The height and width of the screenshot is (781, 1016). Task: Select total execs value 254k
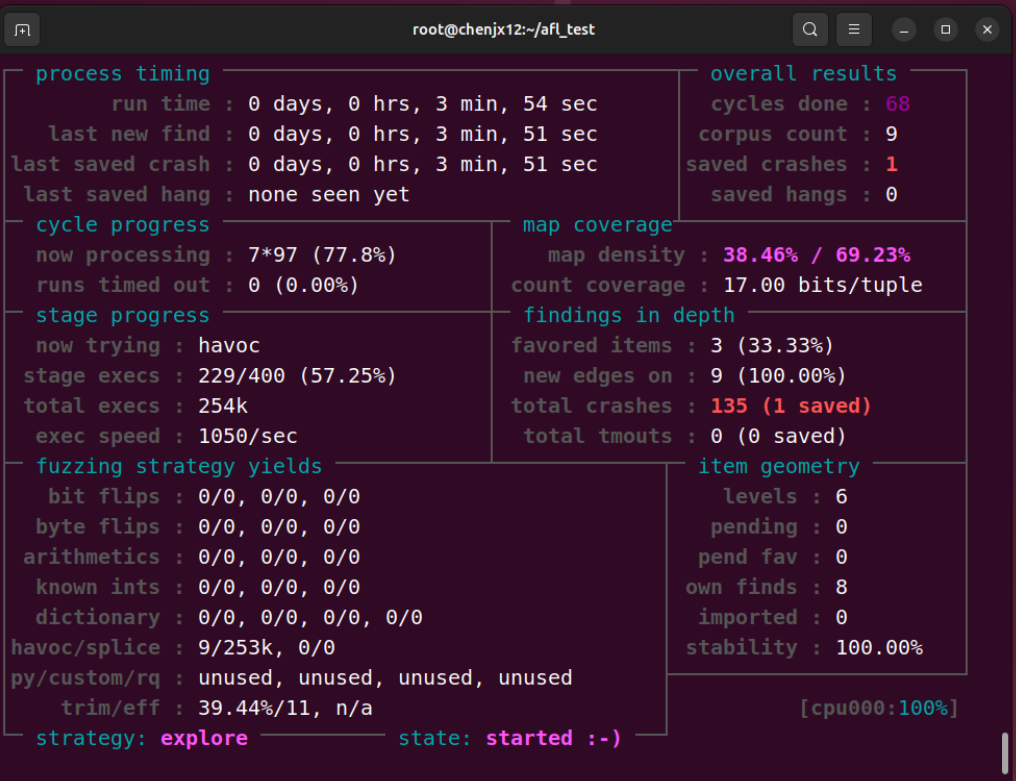223,406
